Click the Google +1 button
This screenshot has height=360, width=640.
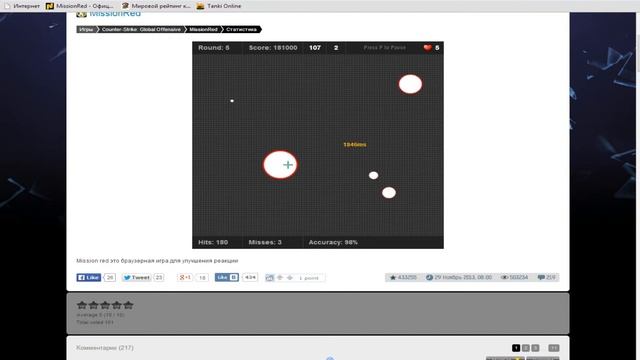(x=185, y=278)
